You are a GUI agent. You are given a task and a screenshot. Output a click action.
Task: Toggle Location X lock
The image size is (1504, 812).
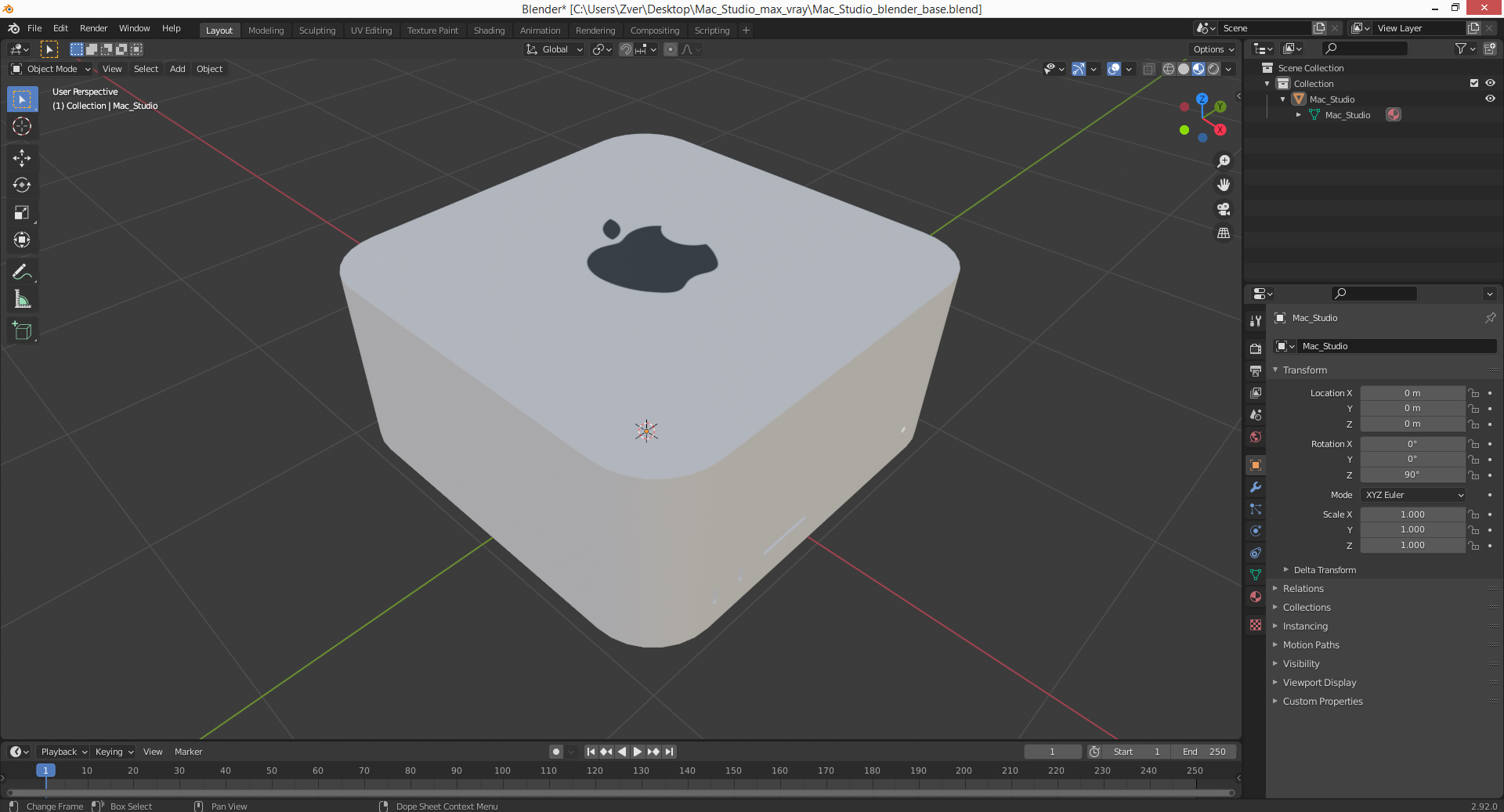pos(1473,393)
